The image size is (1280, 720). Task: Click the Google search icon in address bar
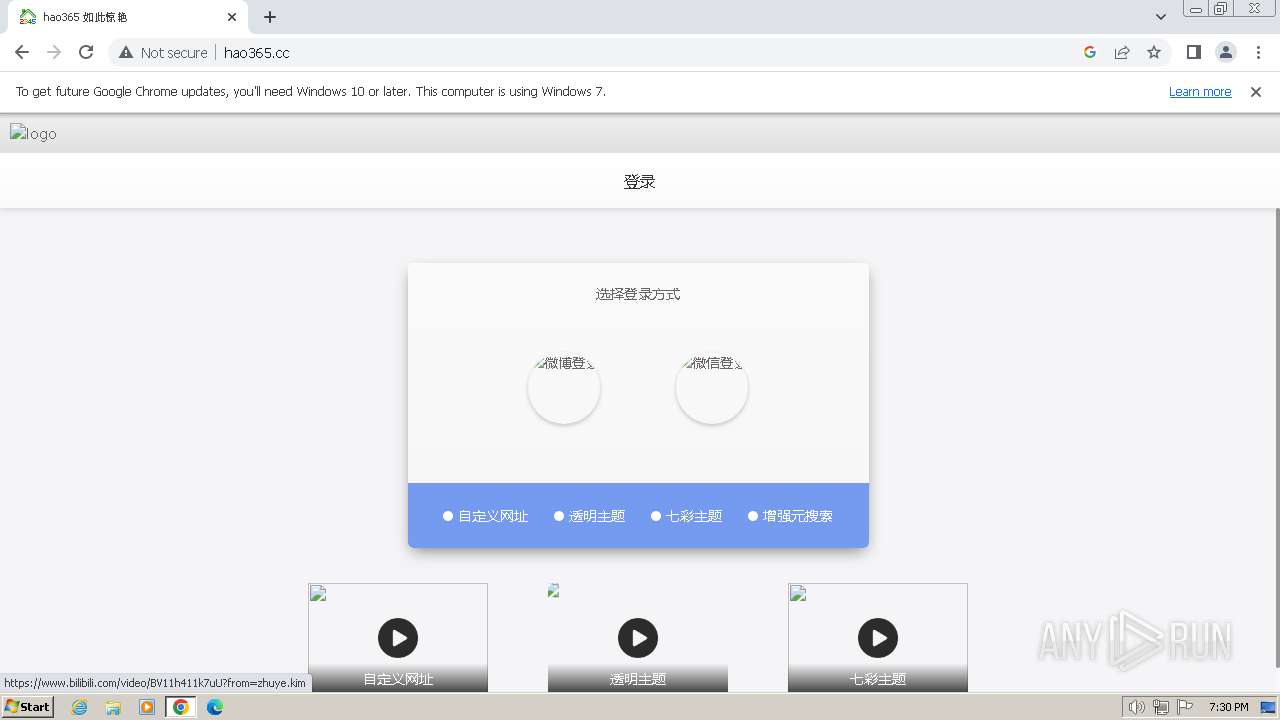coord(1090,52)
